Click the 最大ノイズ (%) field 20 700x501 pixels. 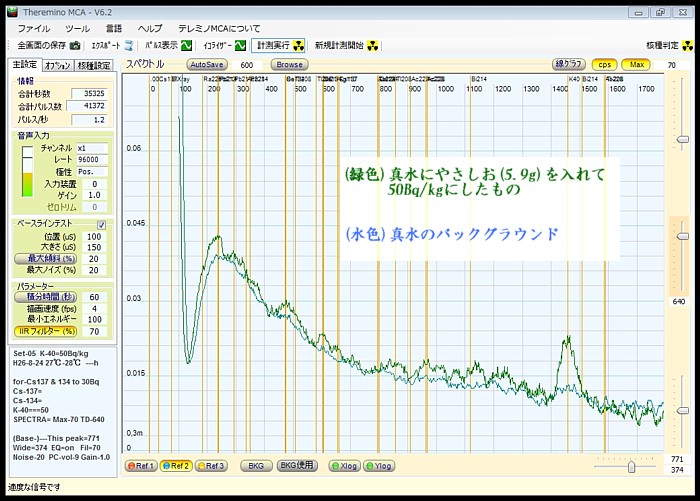coord(94,270)
